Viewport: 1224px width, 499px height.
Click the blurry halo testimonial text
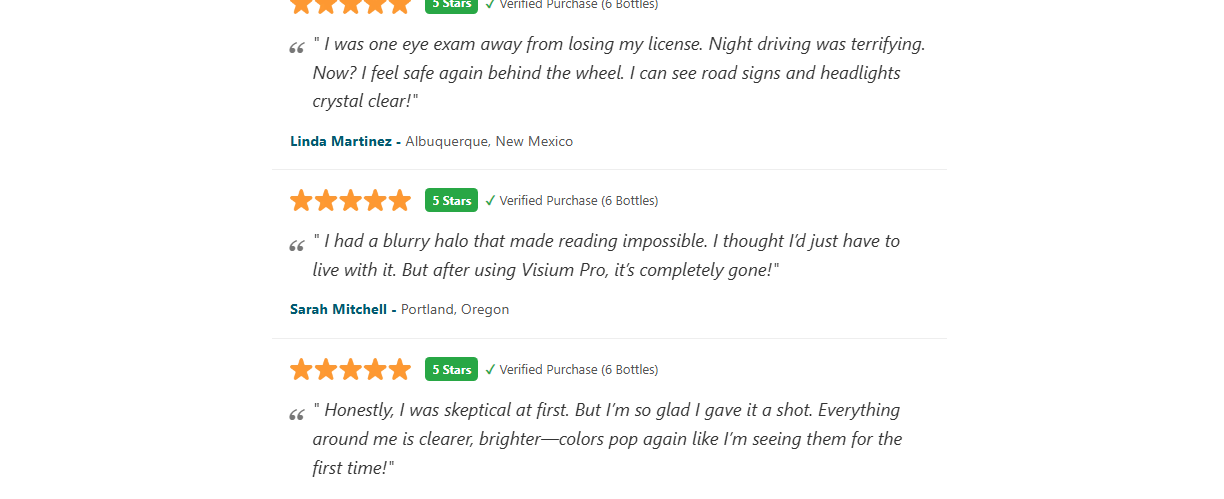606,255
